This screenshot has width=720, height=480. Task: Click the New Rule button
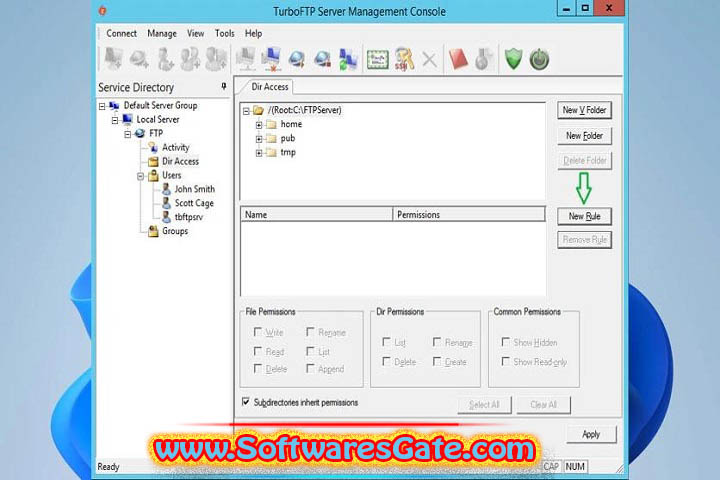tap(585, 216)
